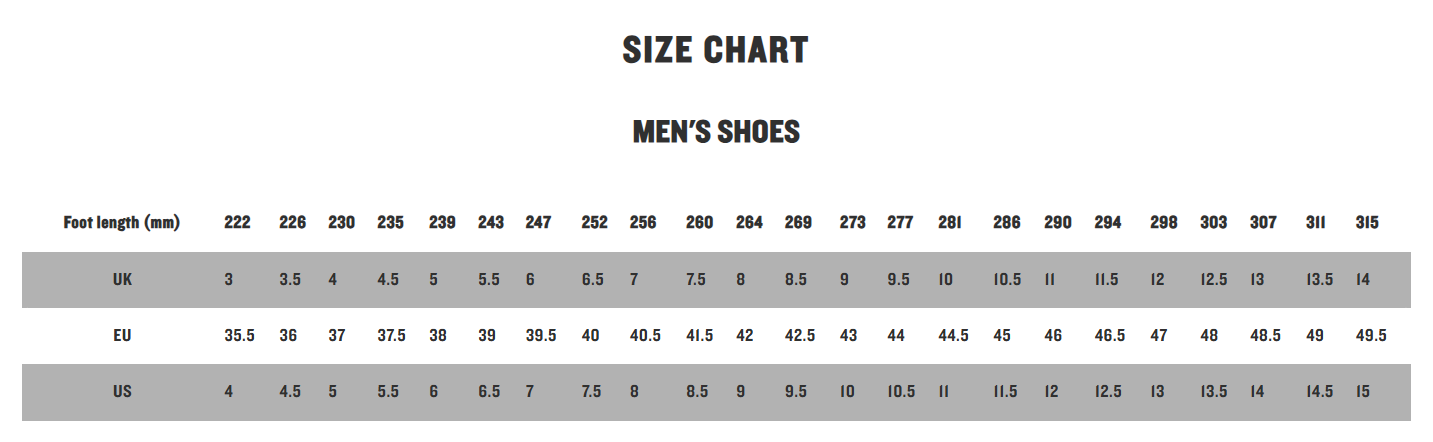Image resolution: width=1433 pixels, height=442 pixels.
Task: Select the US row label
Action: coord(122,392)
